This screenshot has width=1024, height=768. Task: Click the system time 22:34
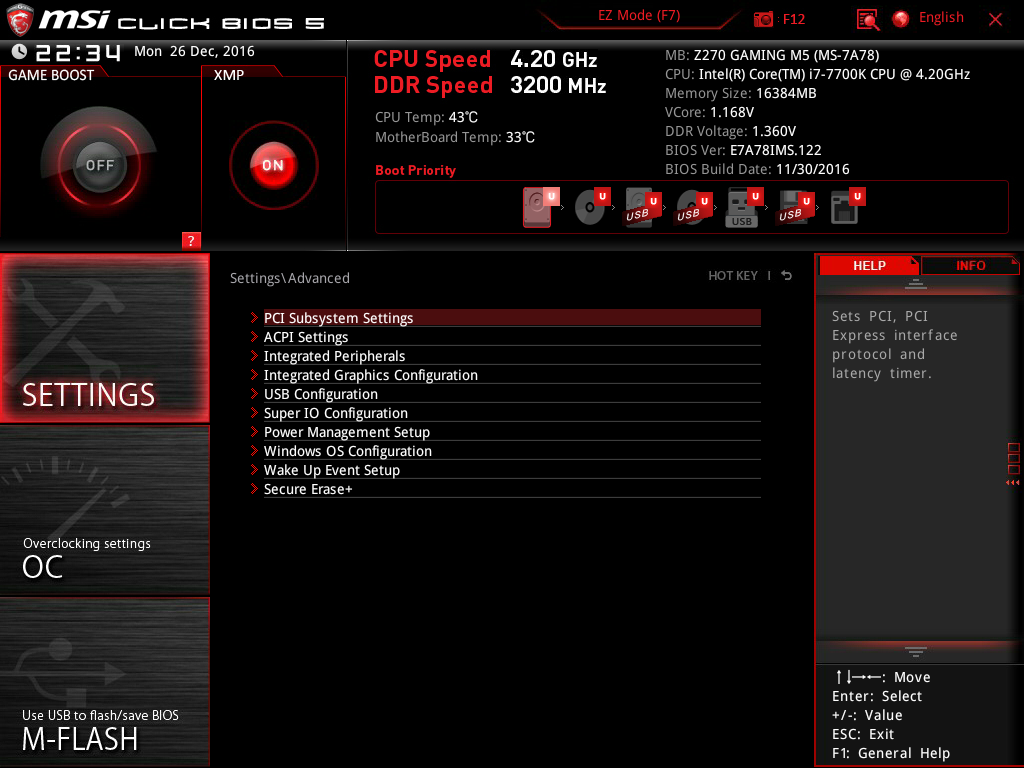point(78,52)
